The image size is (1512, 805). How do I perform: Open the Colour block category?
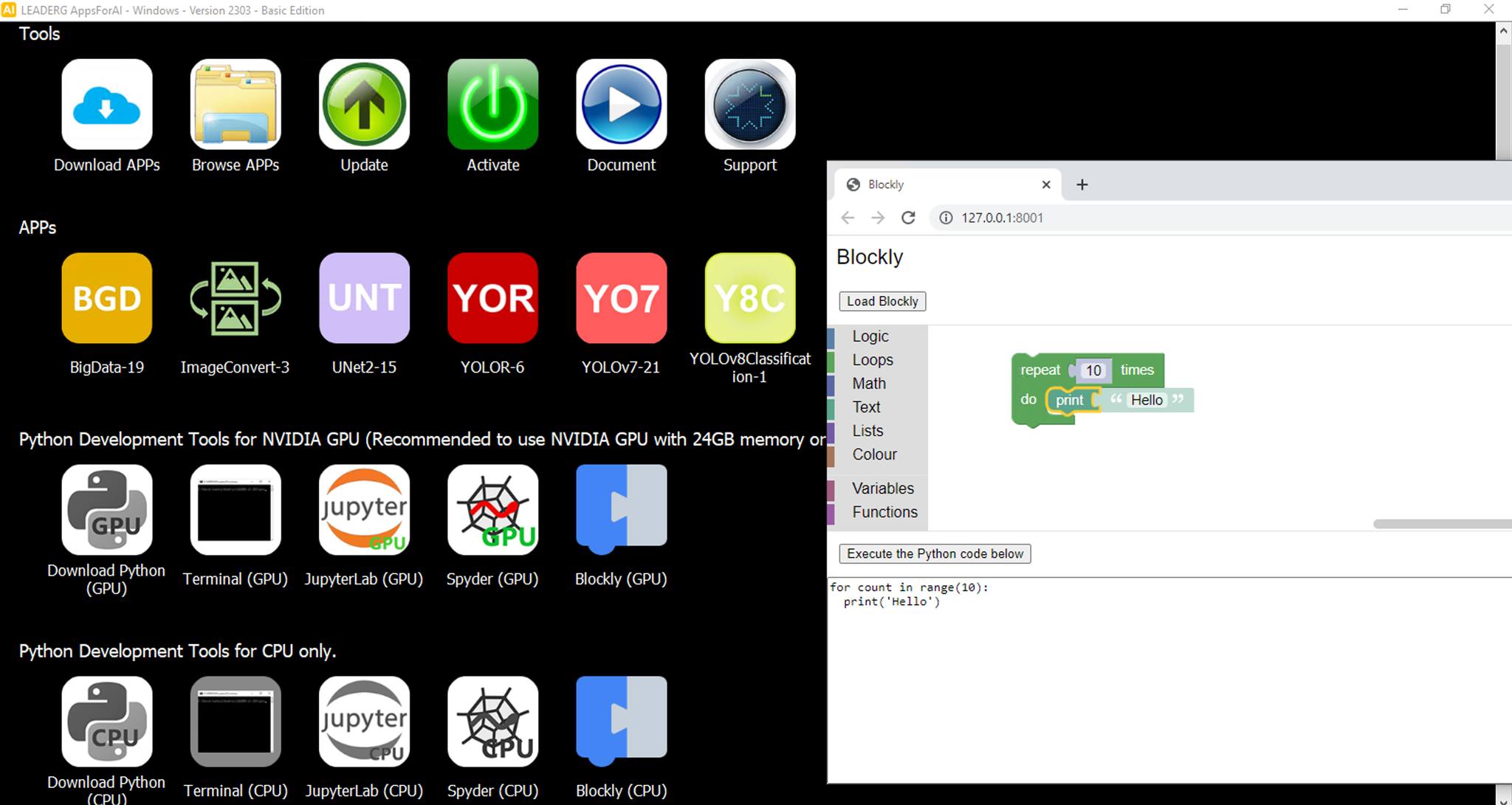pos(877,455)
